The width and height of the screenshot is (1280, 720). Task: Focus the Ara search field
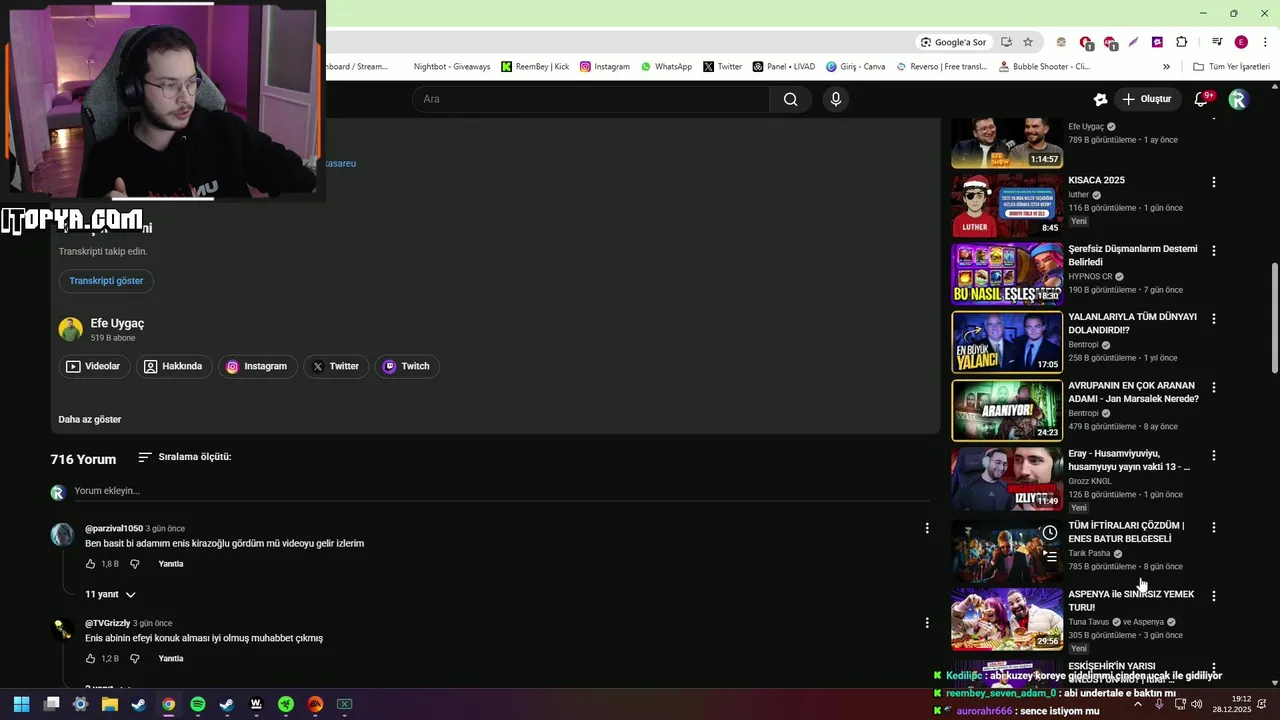[590, 99]
